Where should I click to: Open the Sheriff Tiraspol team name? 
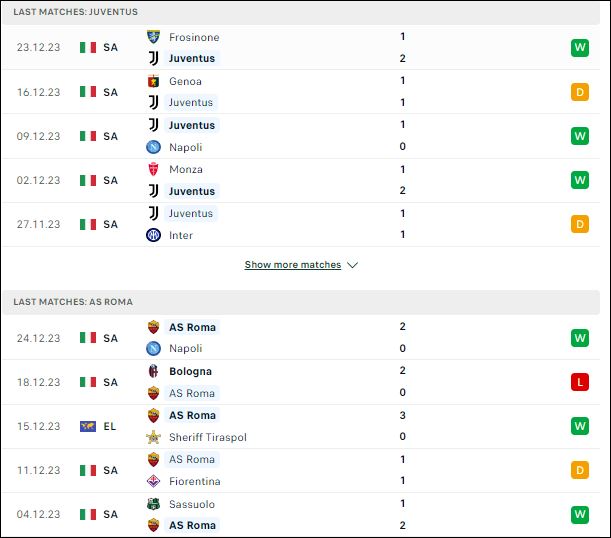pos(208,437)
